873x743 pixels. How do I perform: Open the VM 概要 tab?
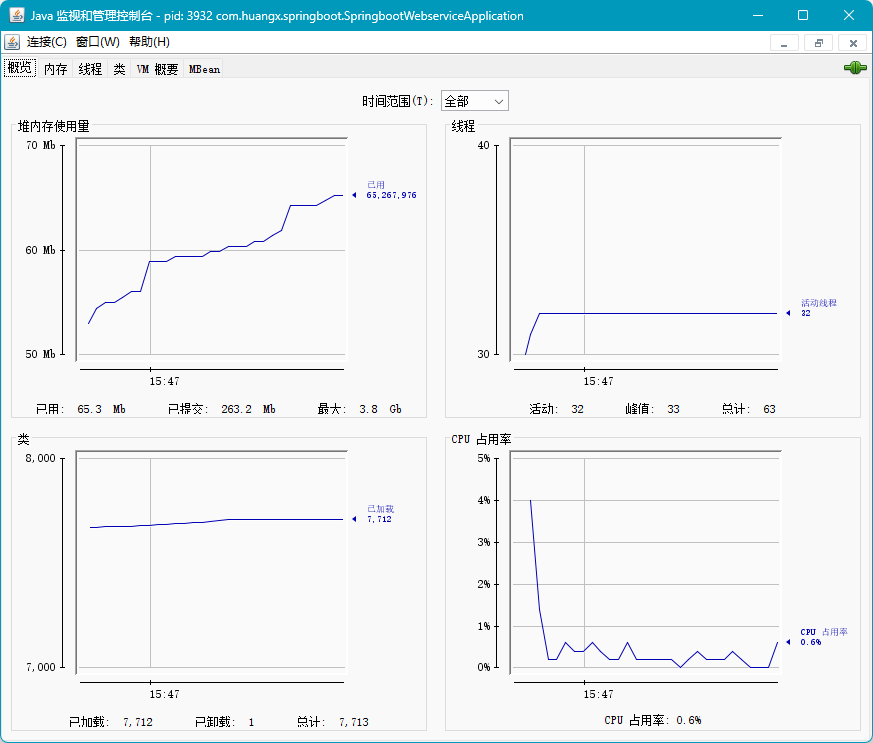point(158,68)
